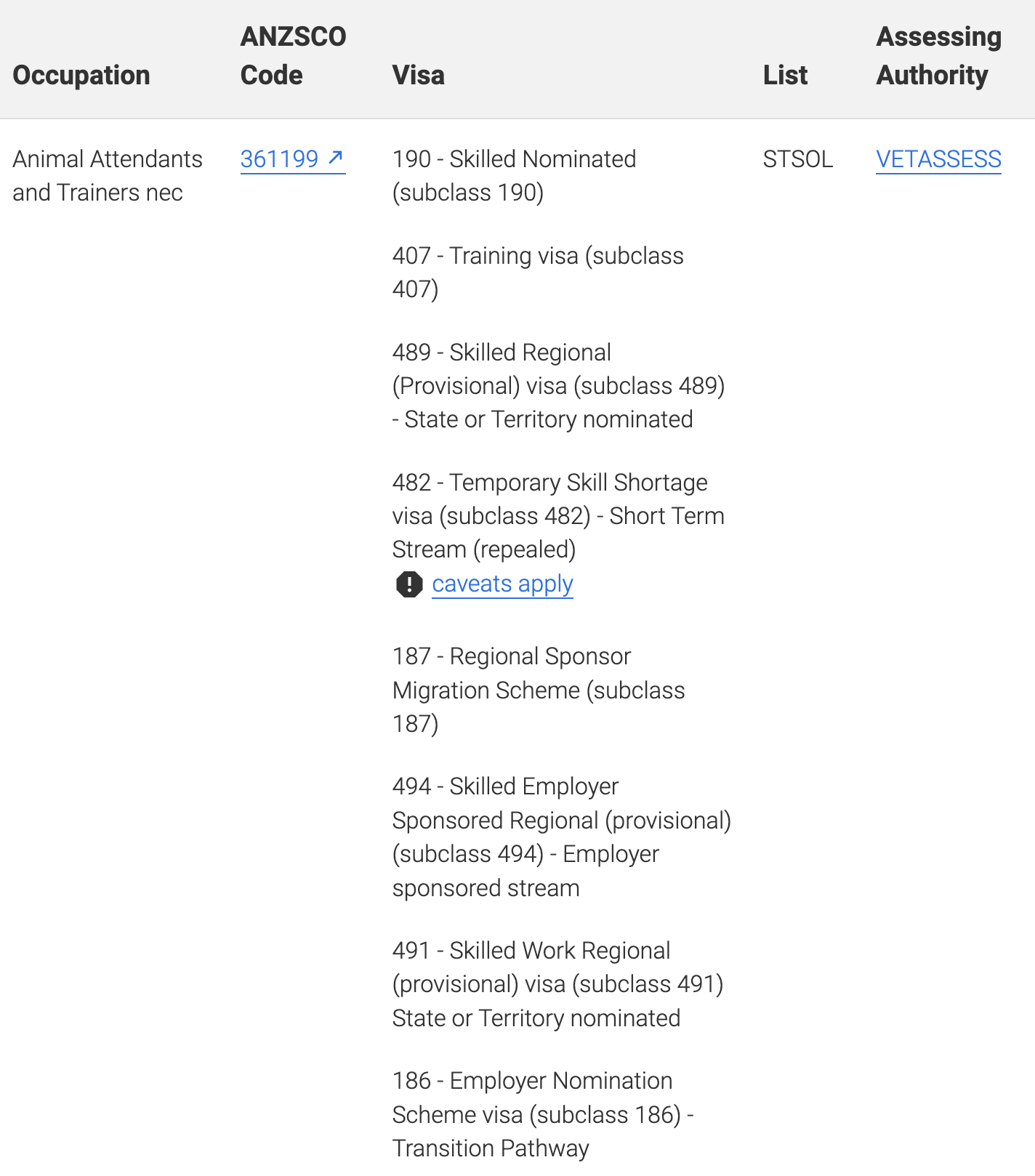1035x1176 pixels.
Task: Click the Occupation column header
Action: (x=81, y=75)
